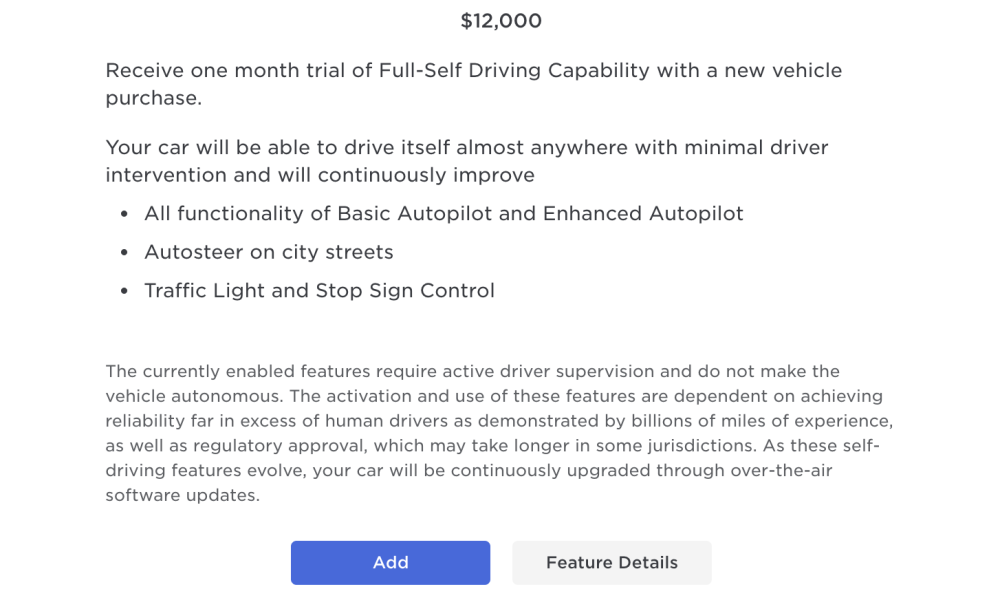Open the Feature Details button
The width and height of the screenshot is (1000, 600).
[x=612, y=562]
